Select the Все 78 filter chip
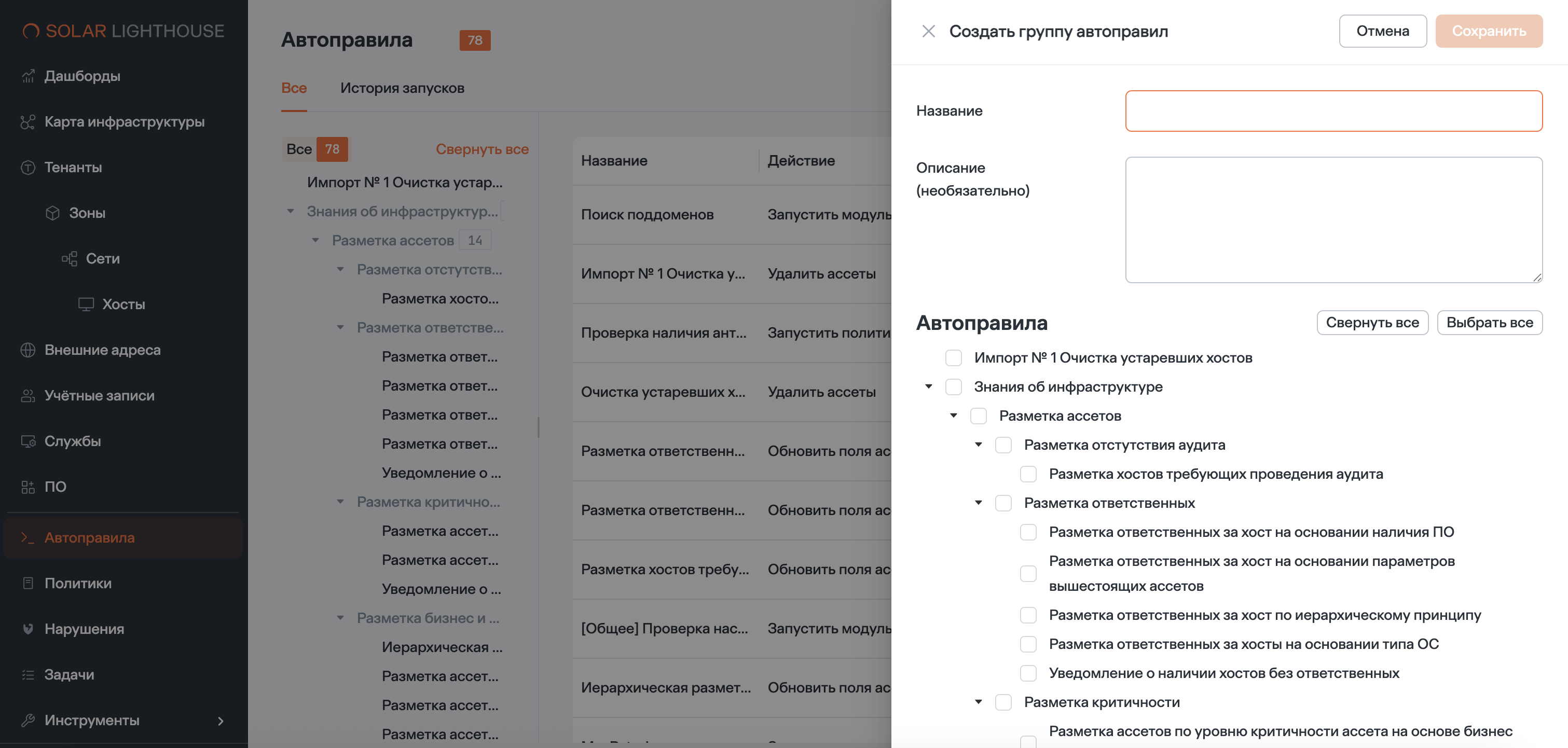Image resolution: width=1568 pixels, height=748 pixels. click(316, 149)
